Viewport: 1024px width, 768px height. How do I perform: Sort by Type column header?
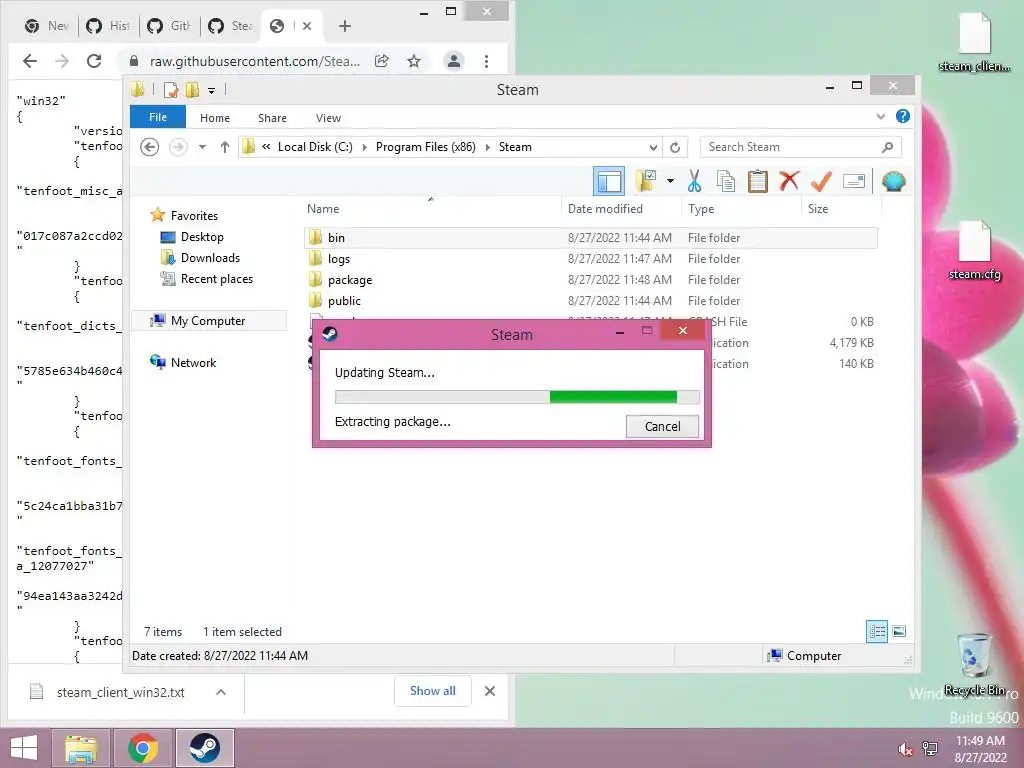741,209
